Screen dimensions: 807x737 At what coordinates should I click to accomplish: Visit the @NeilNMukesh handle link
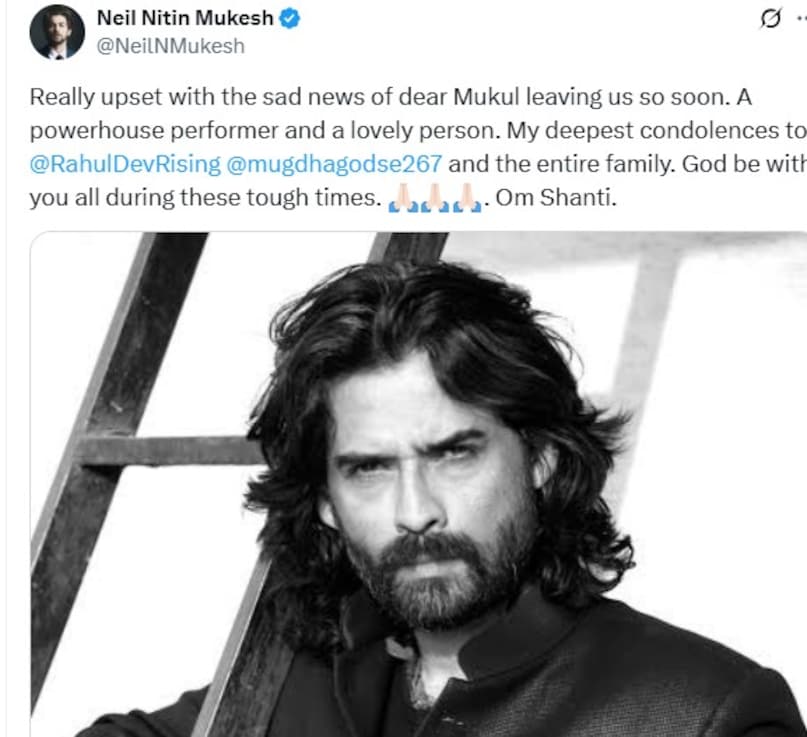[170, 46]
